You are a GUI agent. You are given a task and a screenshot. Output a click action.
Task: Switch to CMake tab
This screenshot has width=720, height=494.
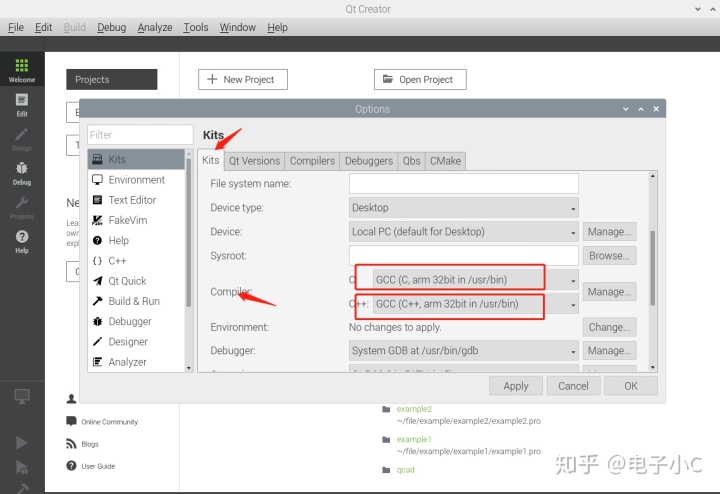click(x=445, y=161)
